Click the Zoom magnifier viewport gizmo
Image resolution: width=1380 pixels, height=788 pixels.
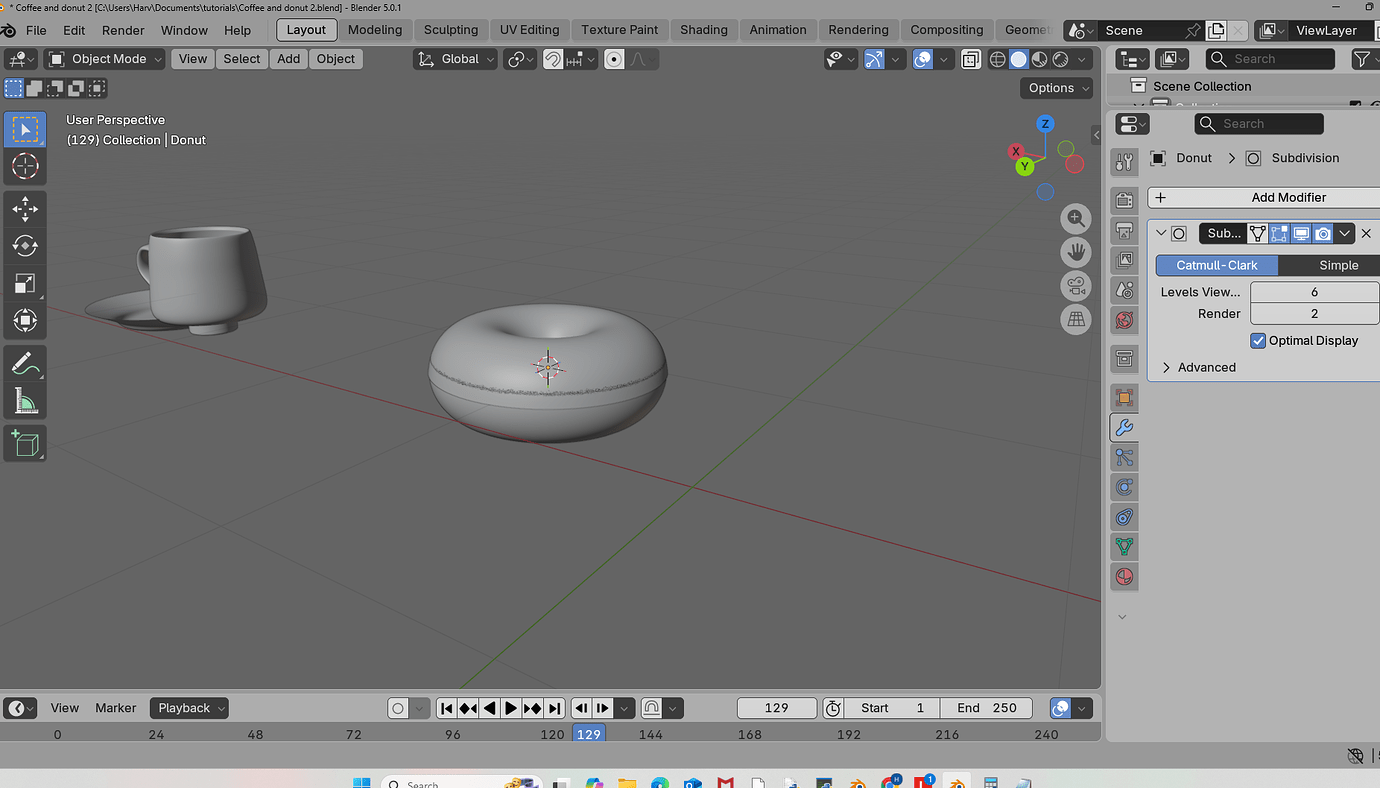coord(1076,219)
